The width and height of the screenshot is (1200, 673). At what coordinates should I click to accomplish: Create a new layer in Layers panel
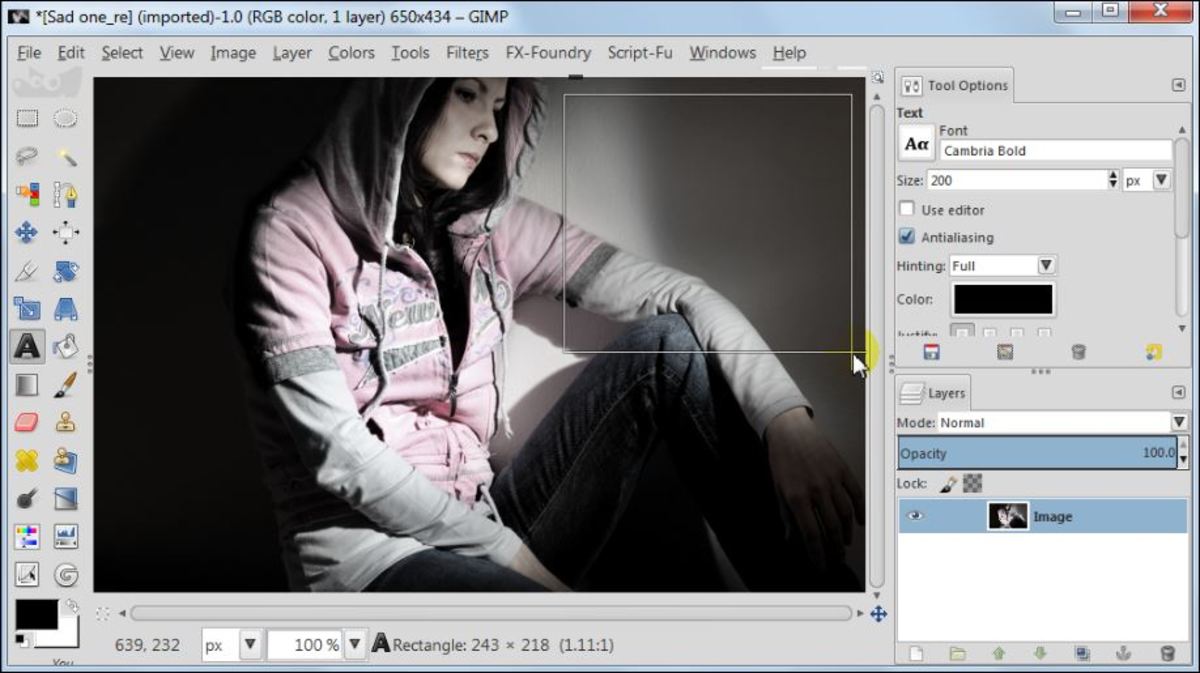tap(915, 653)
